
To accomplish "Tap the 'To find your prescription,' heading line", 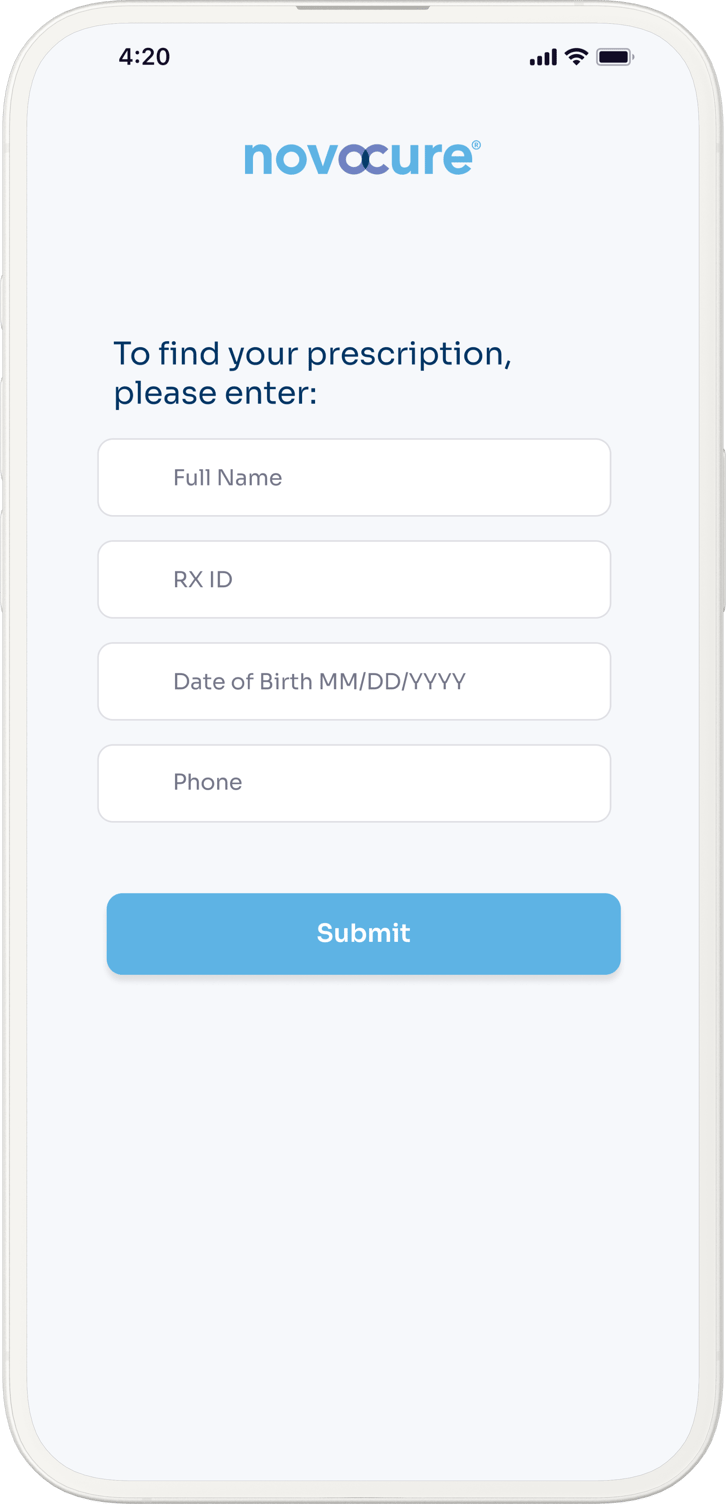I will tap(312, 354).
